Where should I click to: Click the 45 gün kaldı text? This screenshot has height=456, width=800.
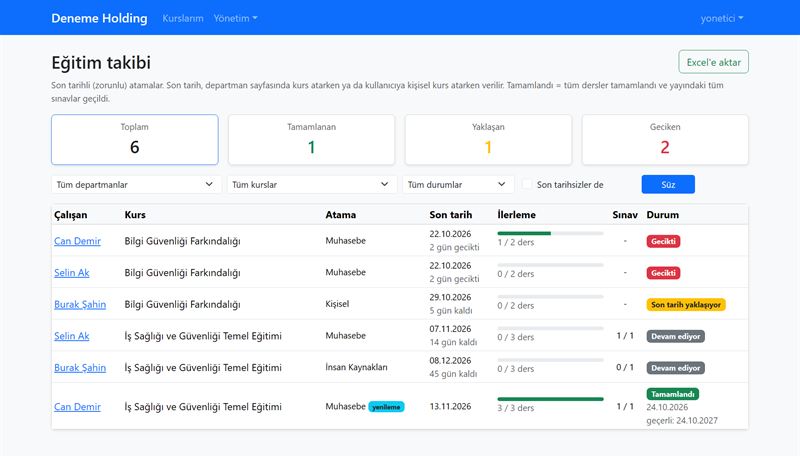[x=453, y=374]
